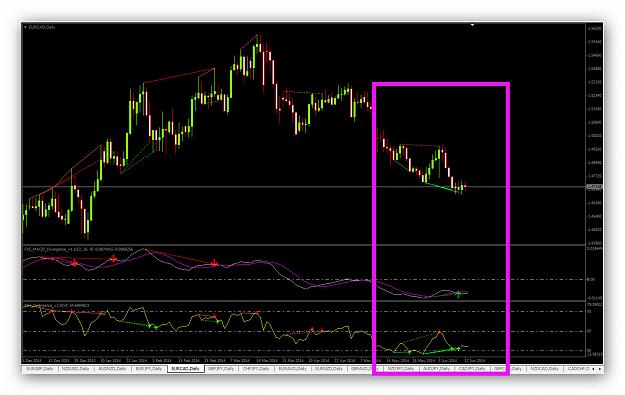Open the NZDCAD,Daily chart tab

544,369
